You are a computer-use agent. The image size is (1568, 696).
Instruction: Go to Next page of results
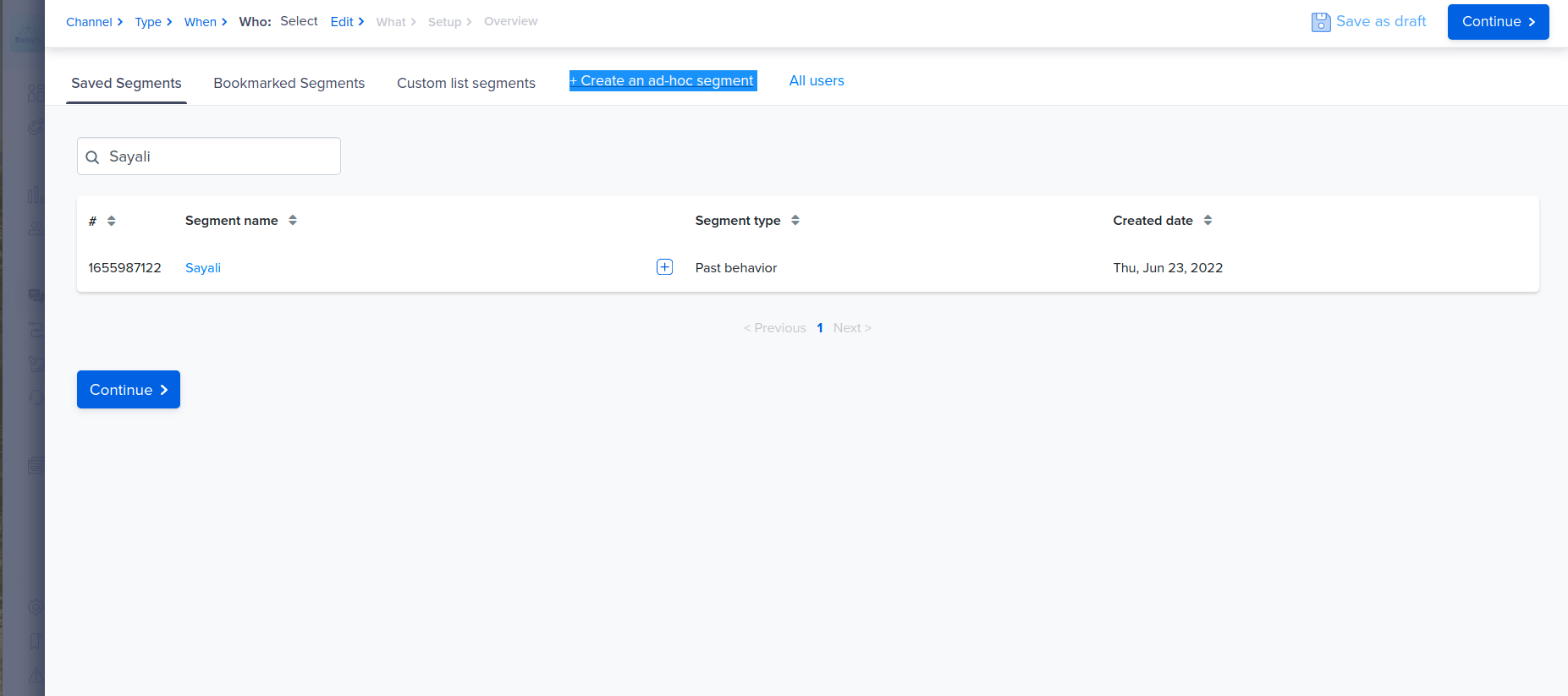tap(852, 328)
